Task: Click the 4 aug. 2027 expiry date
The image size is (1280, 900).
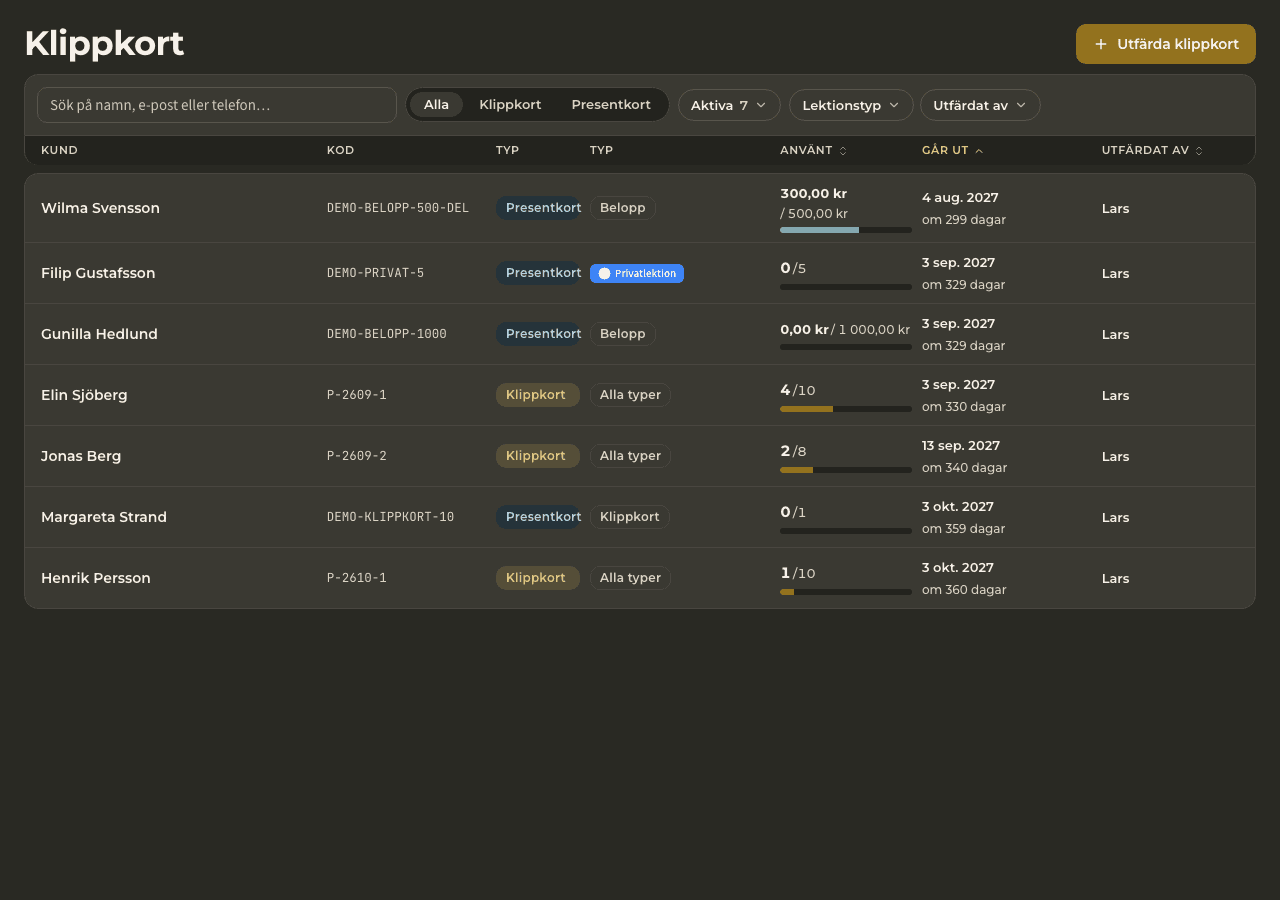Action: (960, 198)
